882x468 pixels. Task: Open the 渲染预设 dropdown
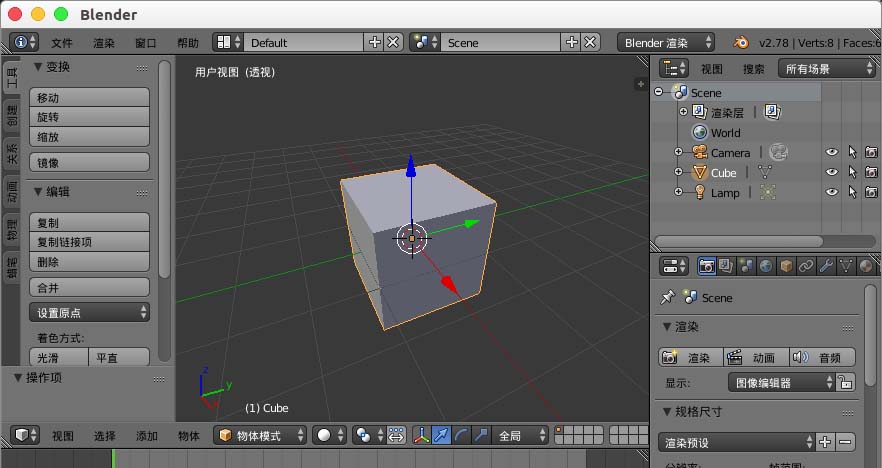pos(737,442)
